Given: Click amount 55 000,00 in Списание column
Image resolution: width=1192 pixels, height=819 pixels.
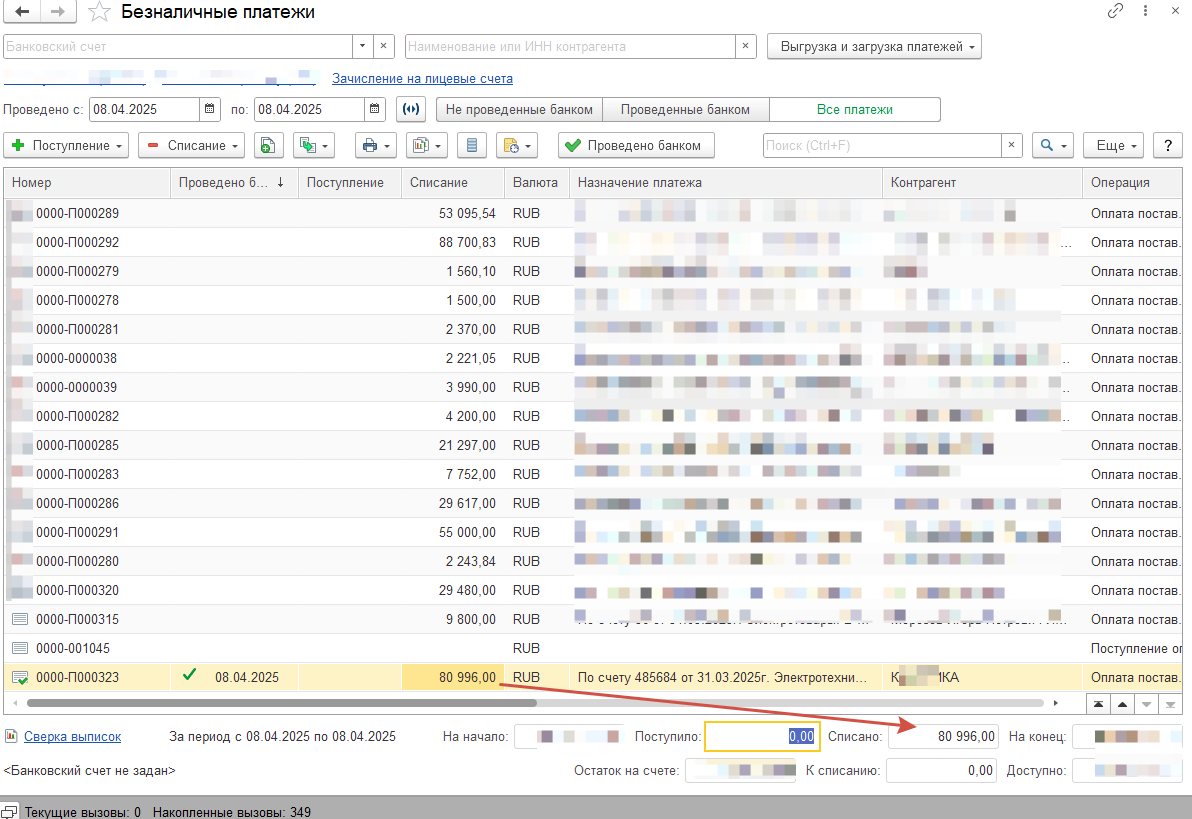Looking at the screenshot, I should [467, 532].
